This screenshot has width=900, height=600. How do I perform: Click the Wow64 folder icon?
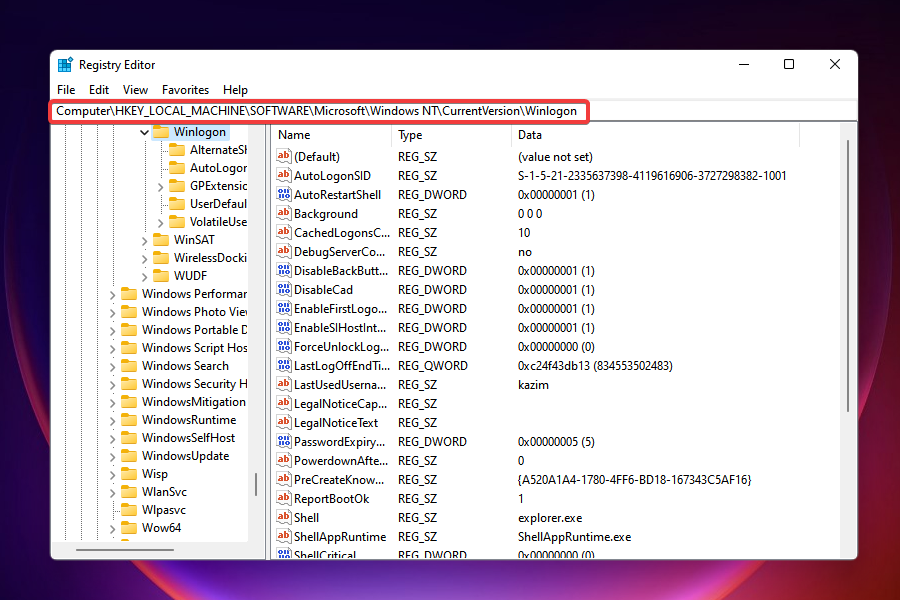(129, 528)
